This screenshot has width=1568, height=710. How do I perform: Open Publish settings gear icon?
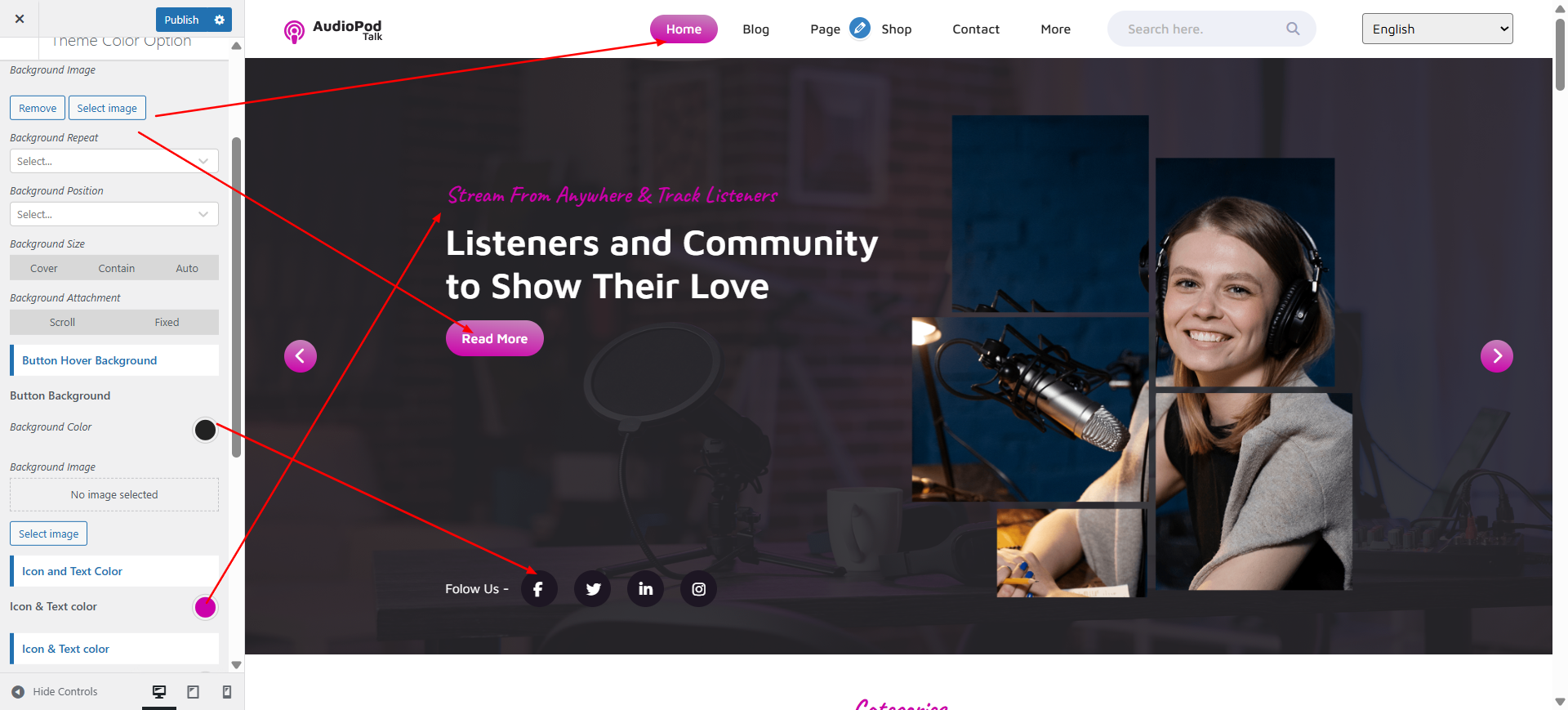pos(219,20)
